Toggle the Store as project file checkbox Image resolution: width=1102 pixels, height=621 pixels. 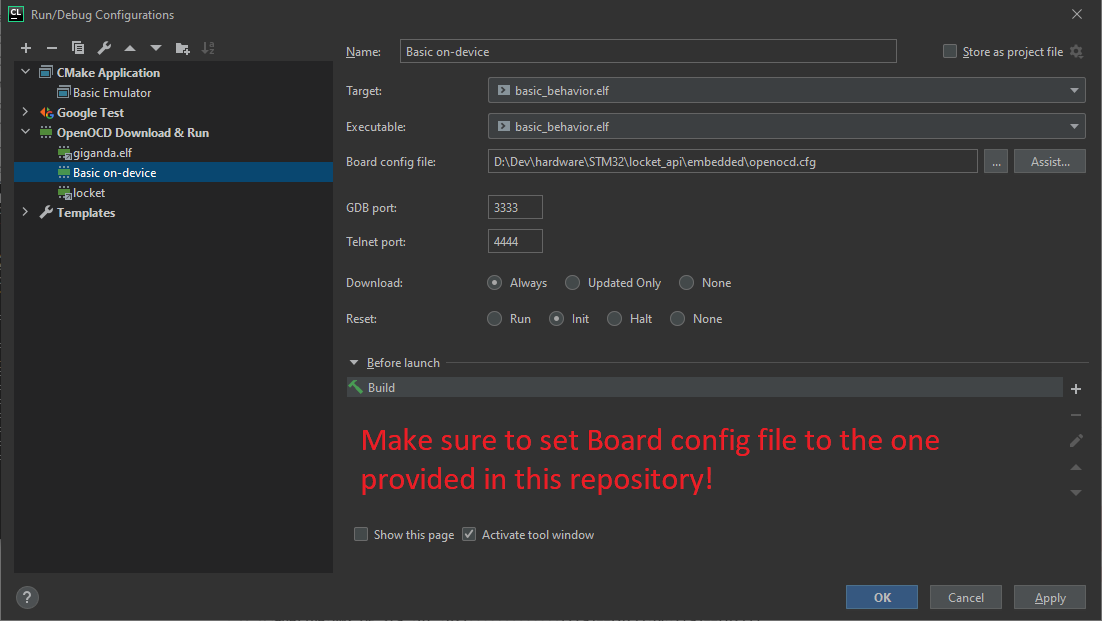click(x=949, y=51)
